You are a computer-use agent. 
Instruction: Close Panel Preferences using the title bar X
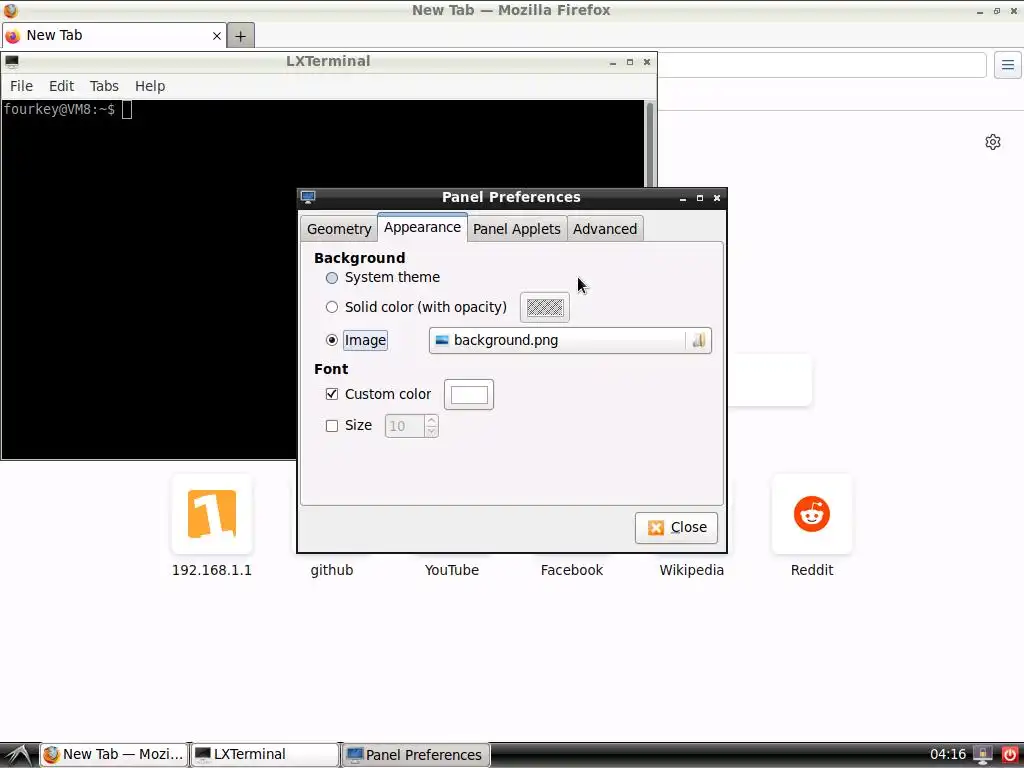[717, 198]
